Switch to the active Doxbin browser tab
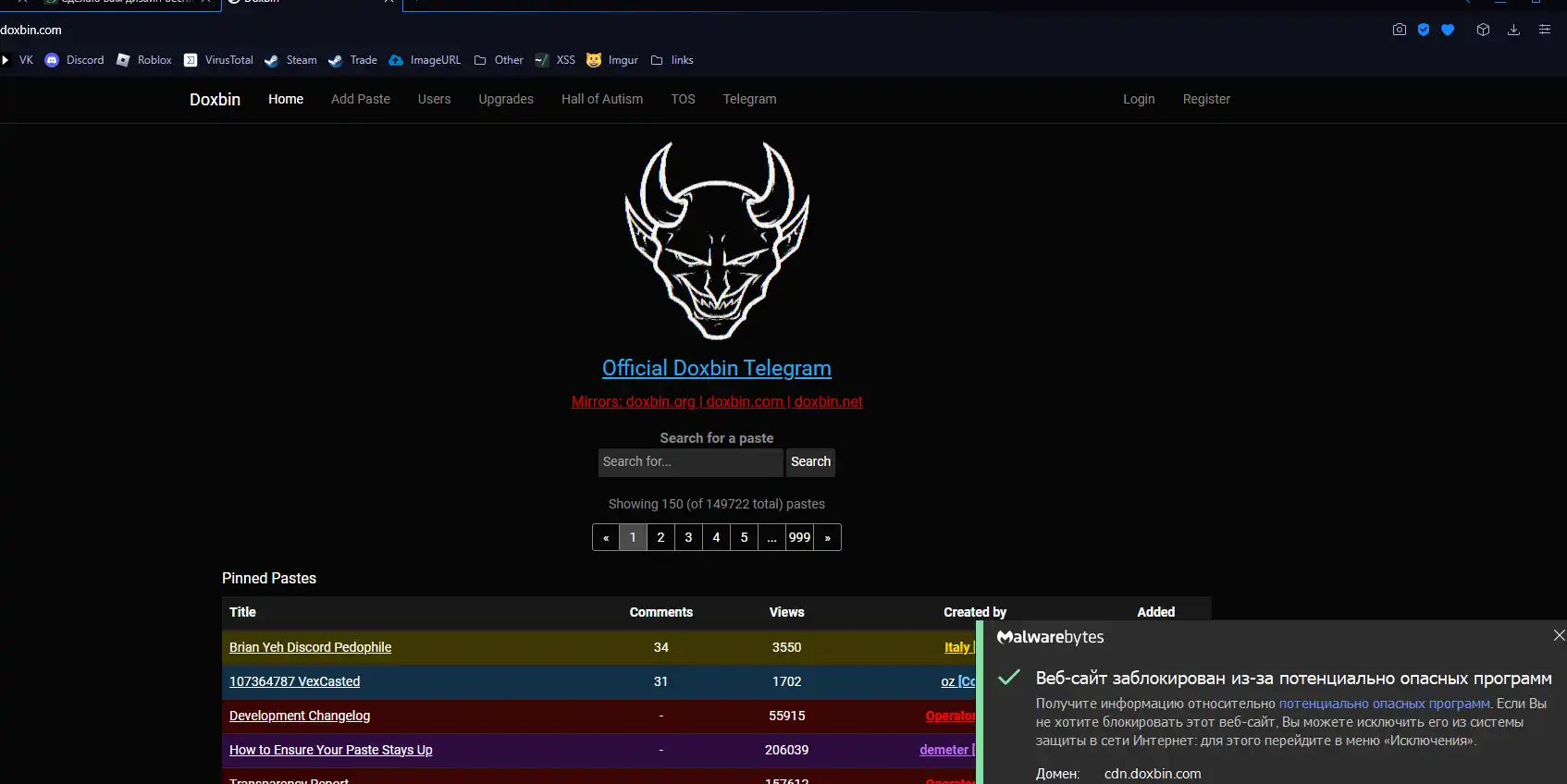 (x=312, y=3)
